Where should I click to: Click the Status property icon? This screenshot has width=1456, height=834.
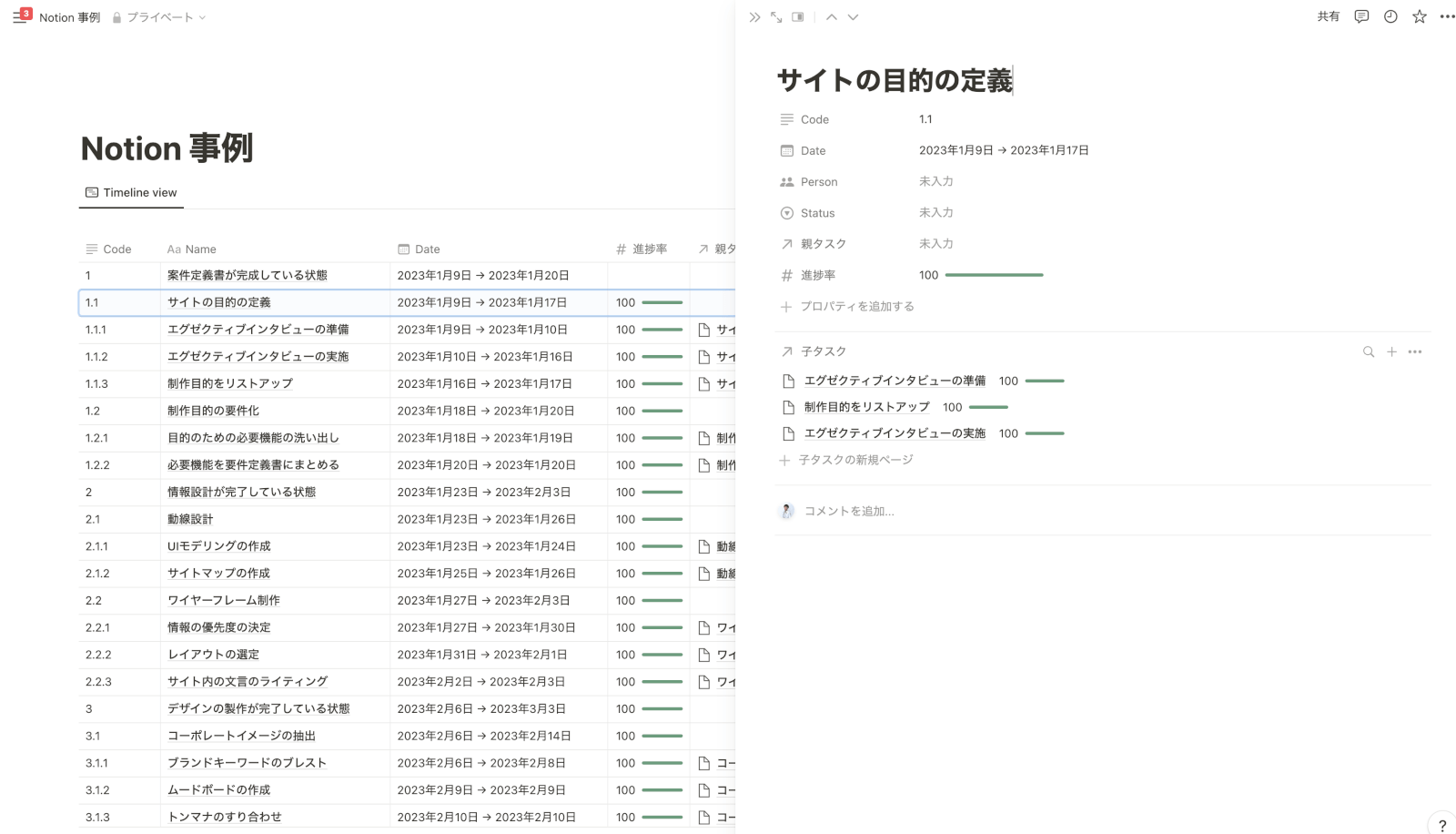(787, 213)
